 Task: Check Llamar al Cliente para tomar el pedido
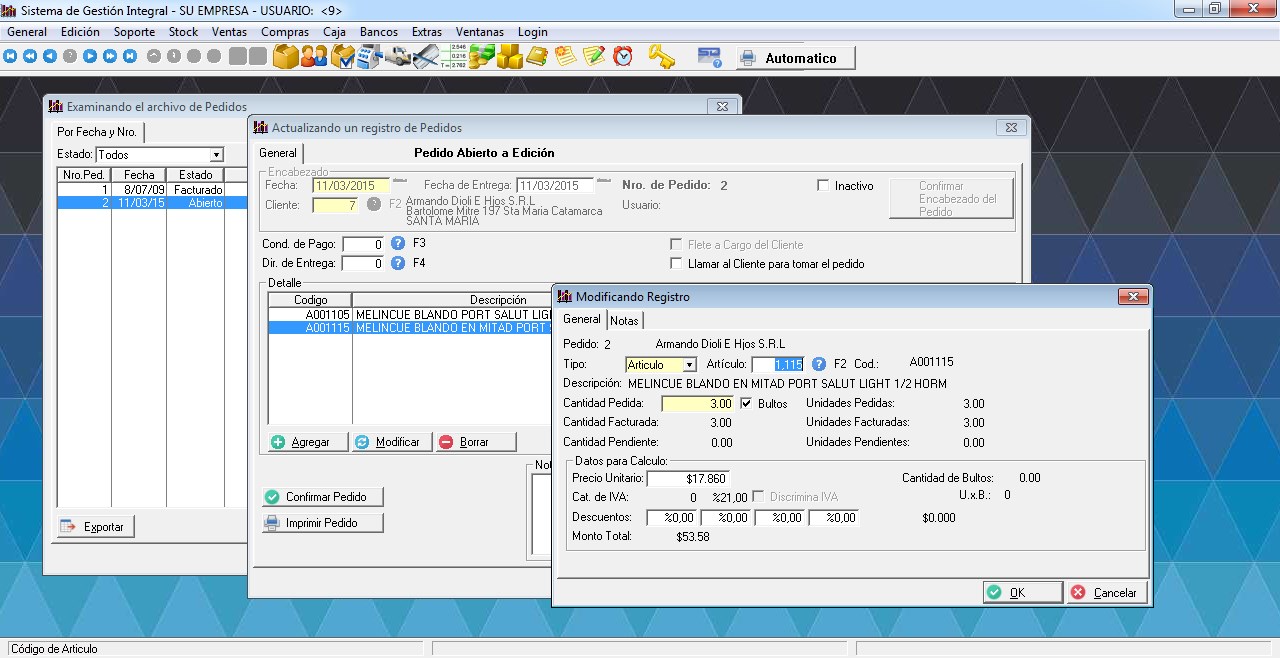pyautogui.click(x=676, y=264)
